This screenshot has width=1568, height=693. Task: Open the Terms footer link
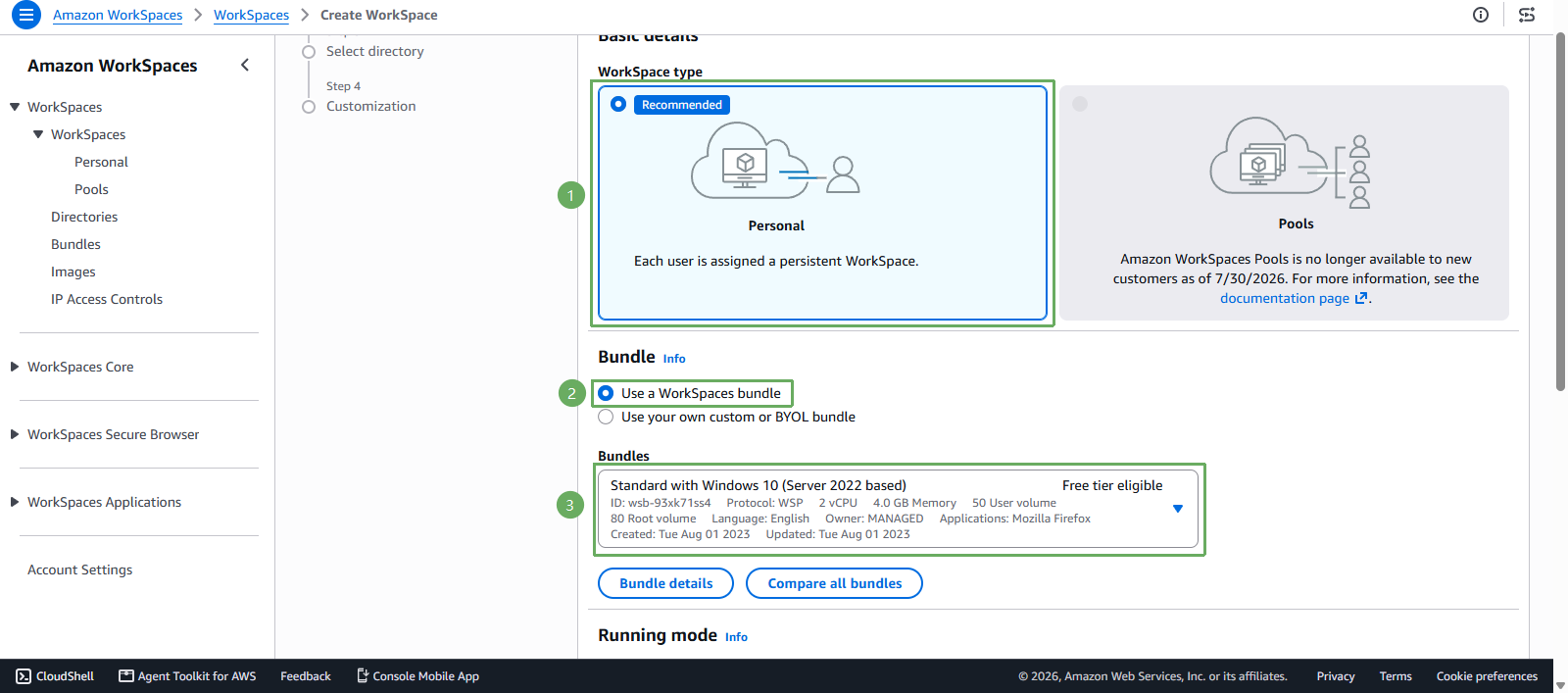[1396, 676]
